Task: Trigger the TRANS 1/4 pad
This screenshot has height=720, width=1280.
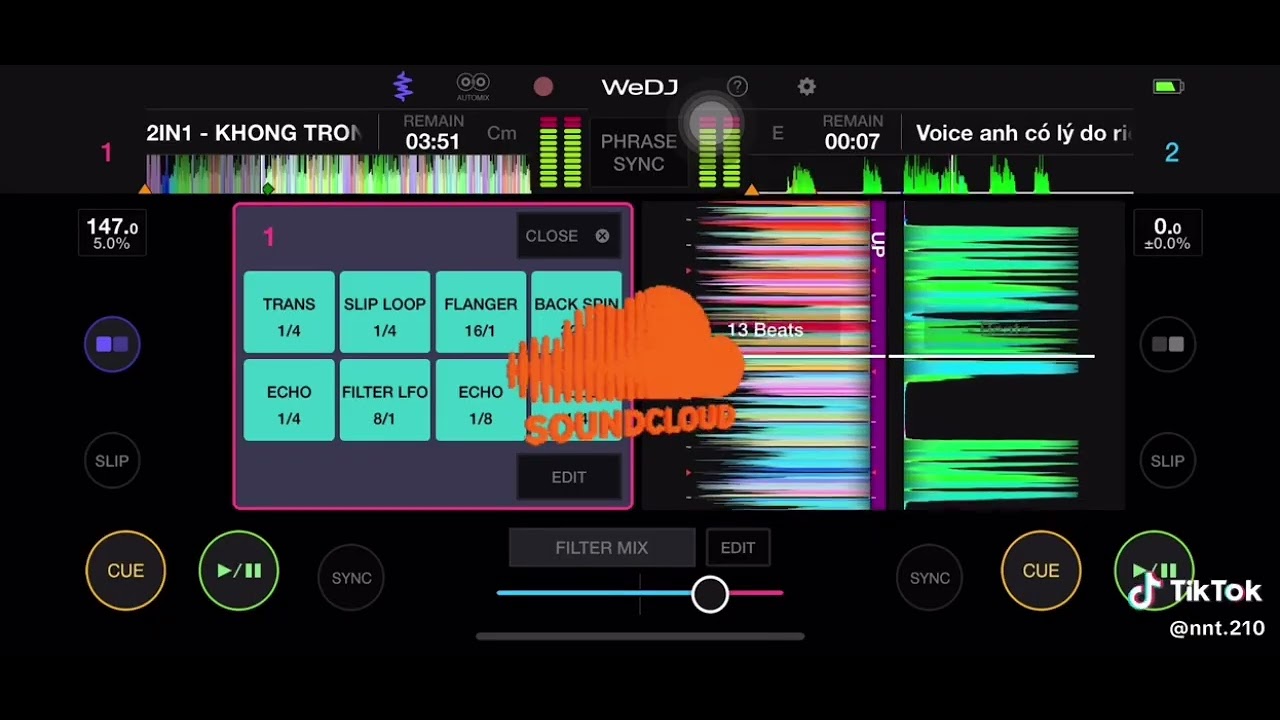Action: point(289,313)
